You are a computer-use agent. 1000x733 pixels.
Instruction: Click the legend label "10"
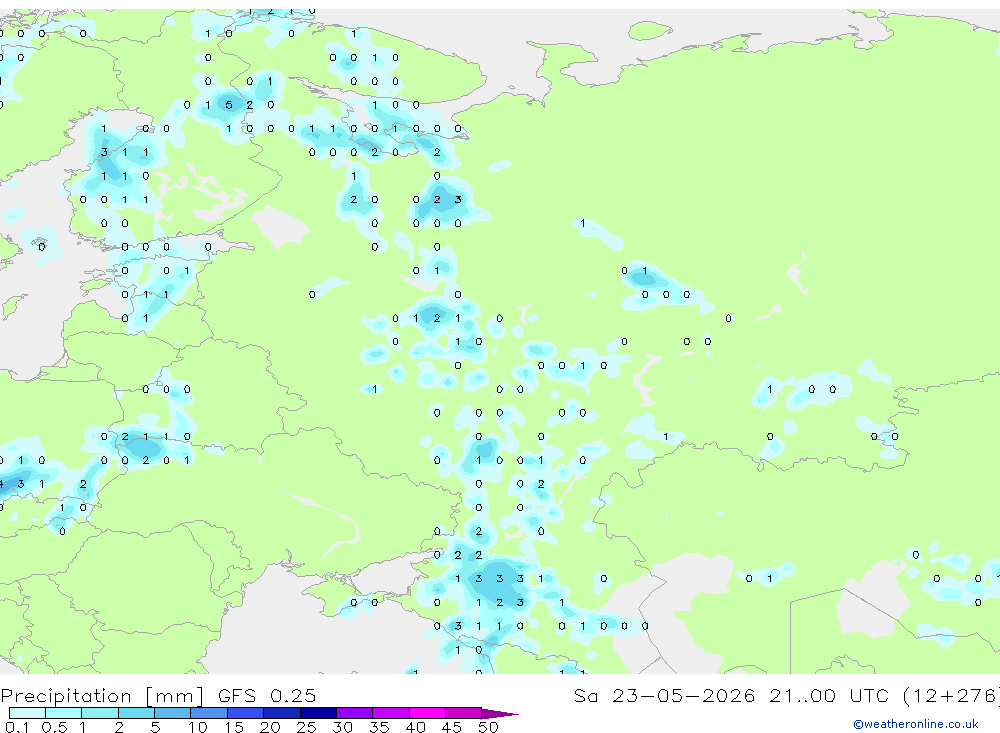(198, 727)
